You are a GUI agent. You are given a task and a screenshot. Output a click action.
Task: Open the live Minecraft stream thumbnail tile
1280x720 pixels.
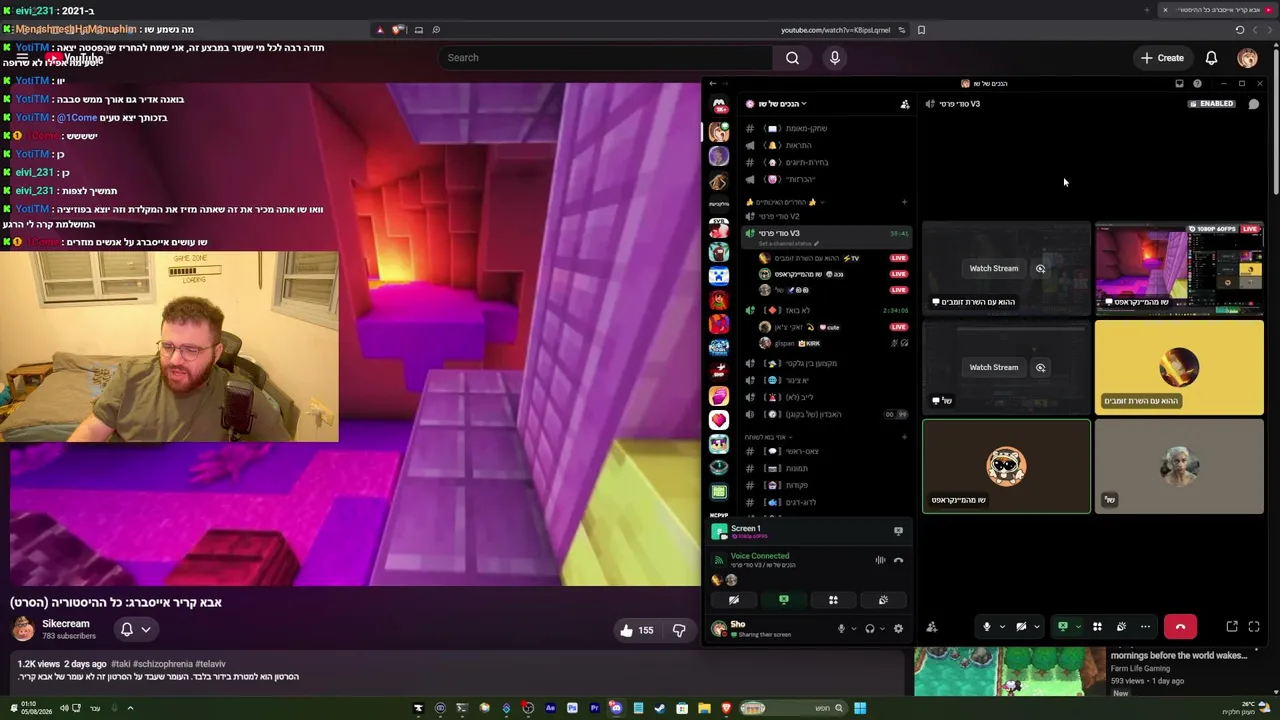1179,267
